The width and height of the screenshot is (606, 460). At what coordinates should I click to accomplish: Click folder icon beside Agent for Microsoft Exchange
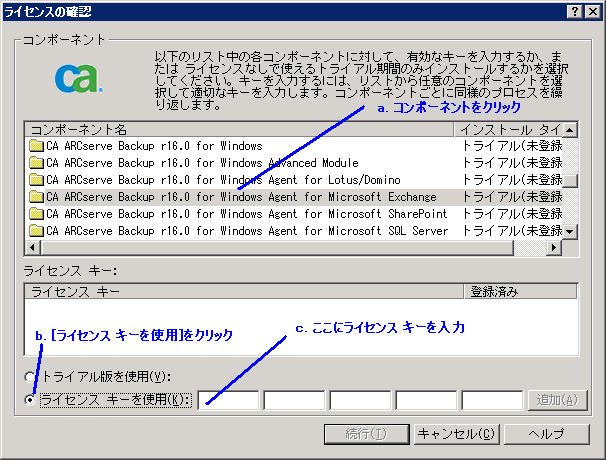[36, 197]
